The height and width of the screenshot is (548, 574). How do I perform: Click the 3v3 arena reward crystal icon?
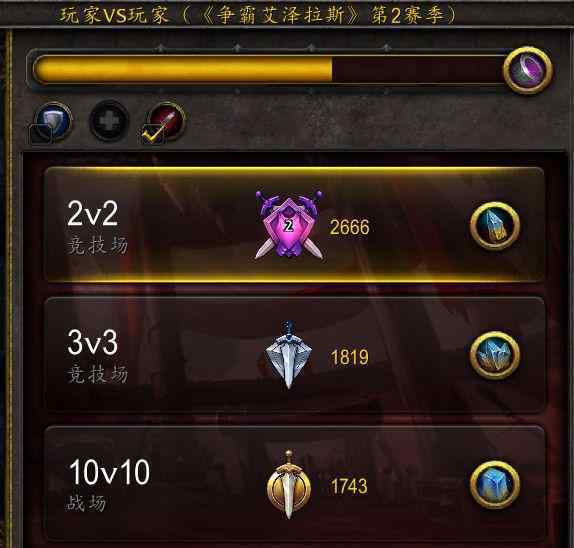495,355
